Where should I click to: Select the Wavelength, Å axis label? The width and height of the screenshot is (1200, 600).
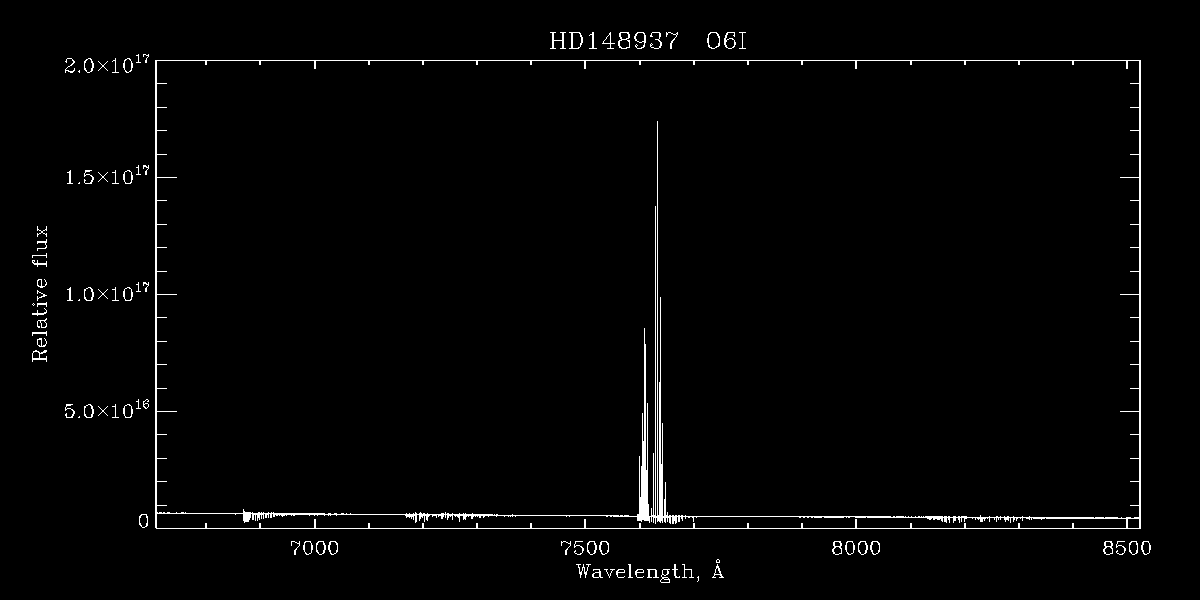(650, 572)
